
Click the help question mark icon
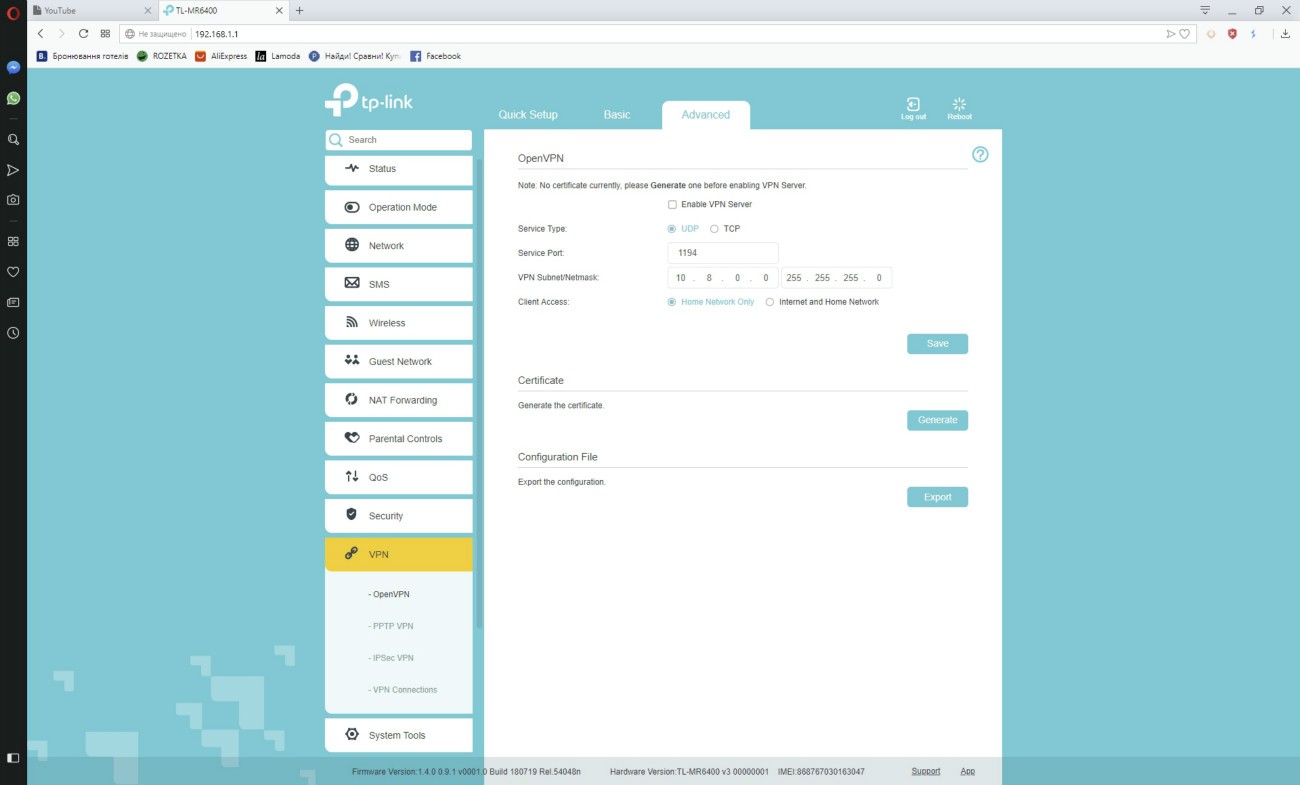click(980, 155)
